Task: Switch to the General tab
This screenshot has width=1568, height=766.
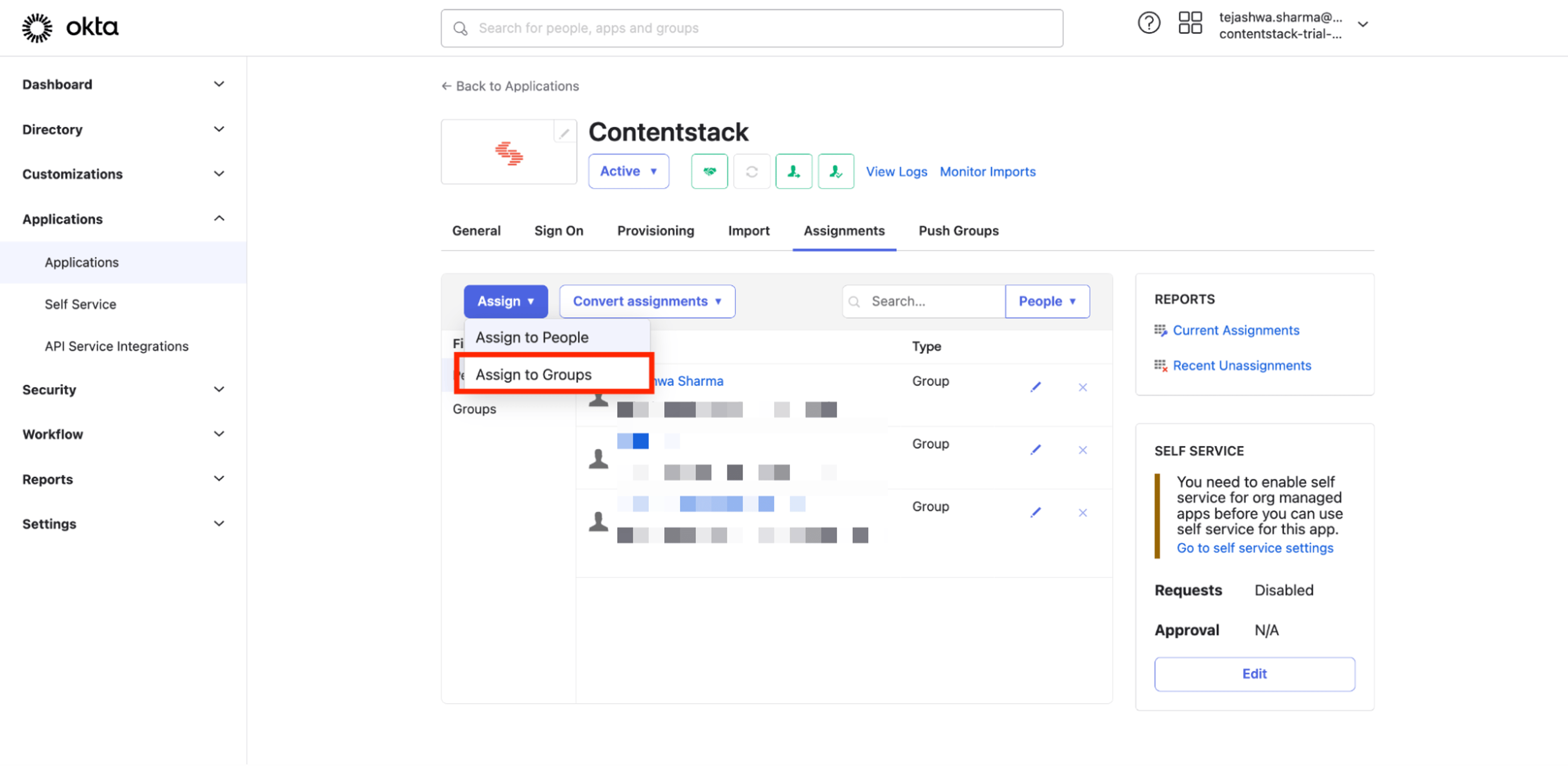Action: (x=476, y=231)
